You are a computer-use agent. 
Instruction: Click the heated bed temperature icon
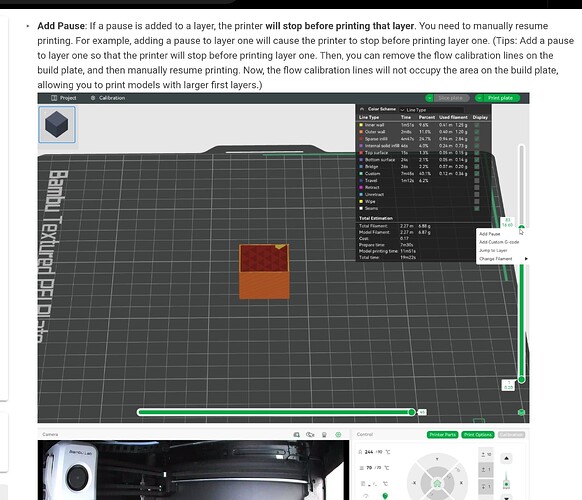point(361,468)
